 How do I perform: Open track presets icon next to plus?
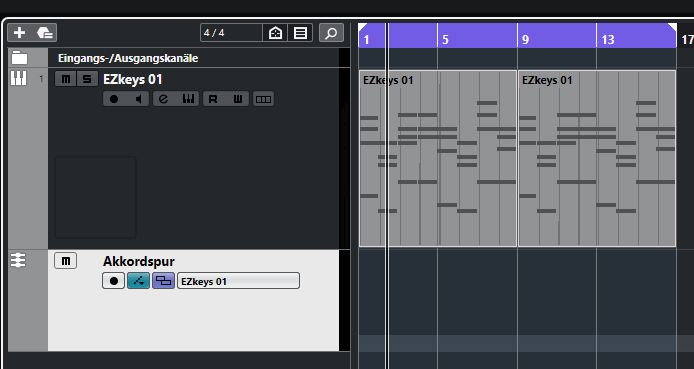coord(45,33)
